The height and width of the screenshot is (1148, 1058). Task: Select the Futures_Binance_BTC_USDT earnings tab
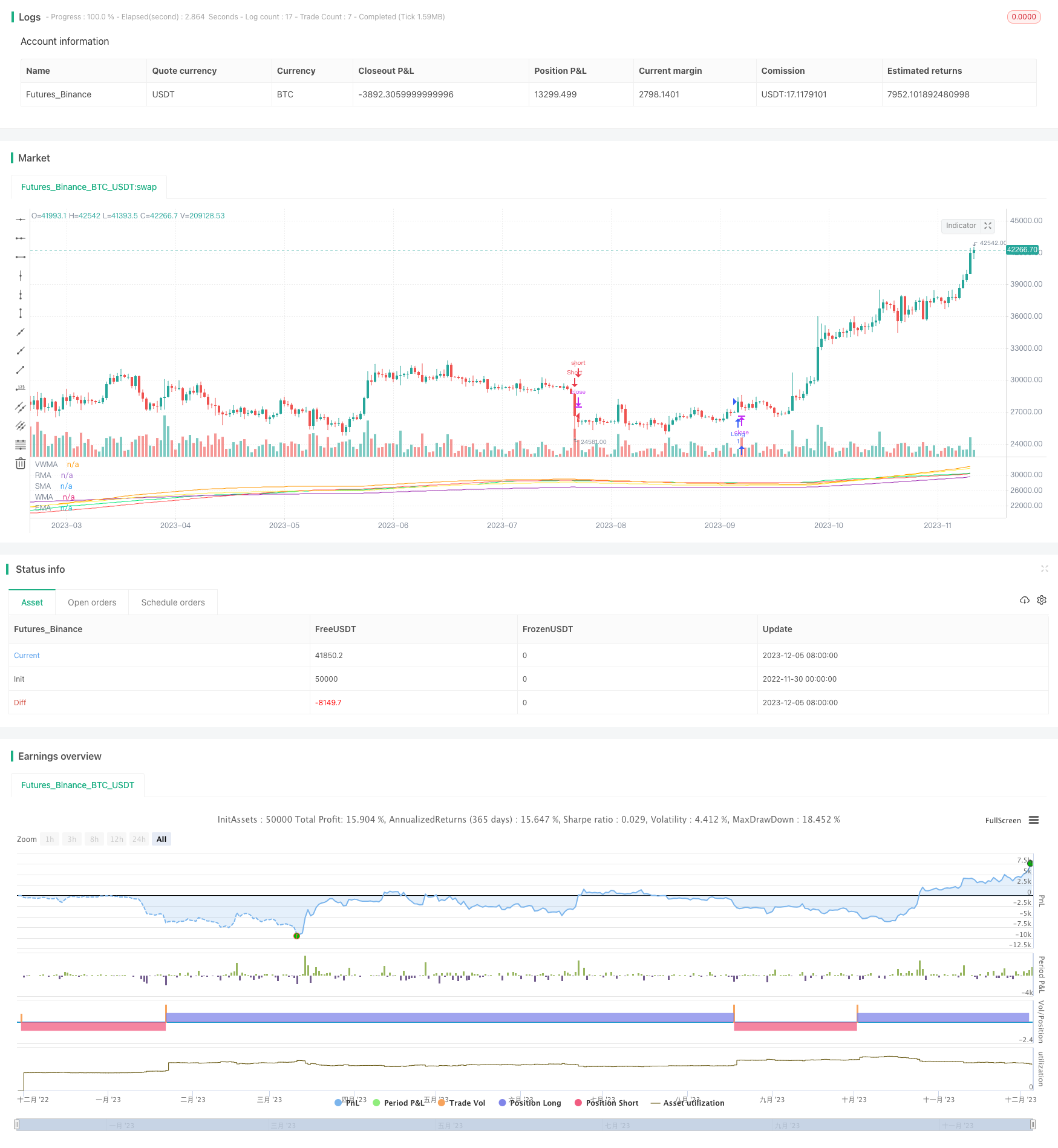click(77, 785)
